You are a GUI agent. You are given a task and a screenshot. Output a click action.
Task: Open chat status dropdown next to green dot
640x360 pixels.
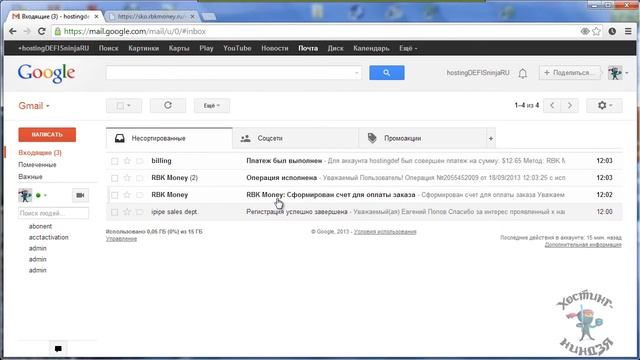click(x=45, y=196)
